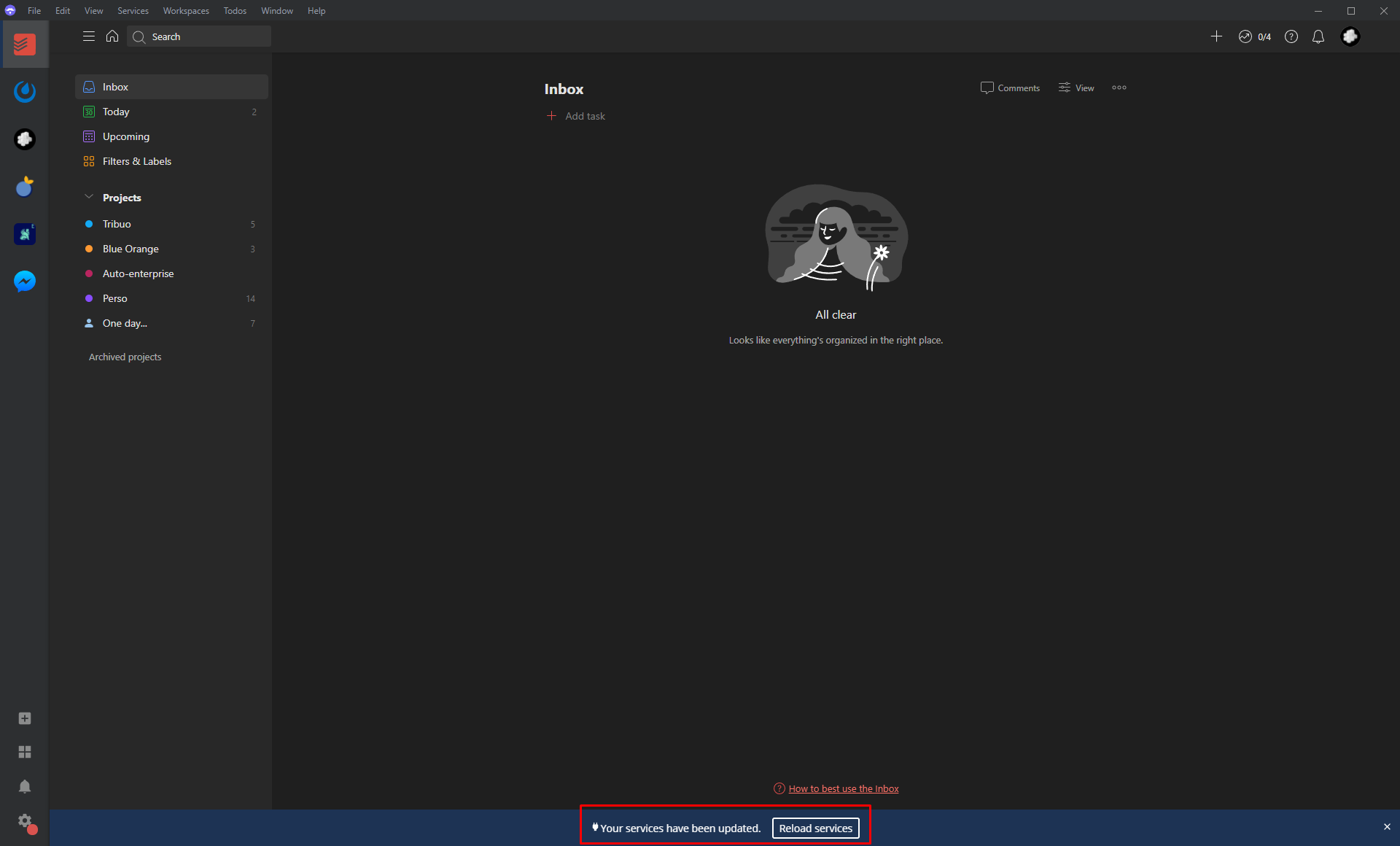The height and width of the screenshot is (846, 1400).
Task: Open workspace grid icon in bottom dock
Action: point(24,752)
